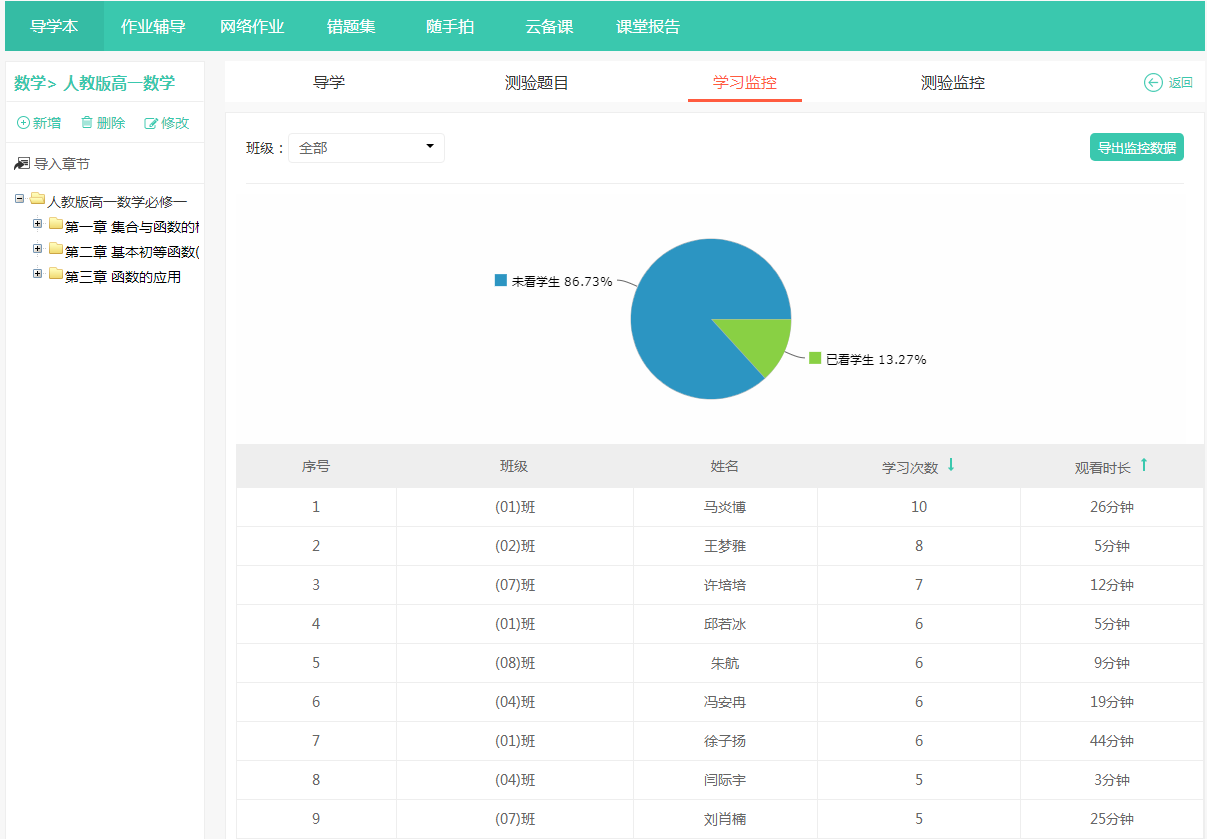1207x839 pixels.
Task: Switch to the 测验监控 tab
Action: [952, 83]
